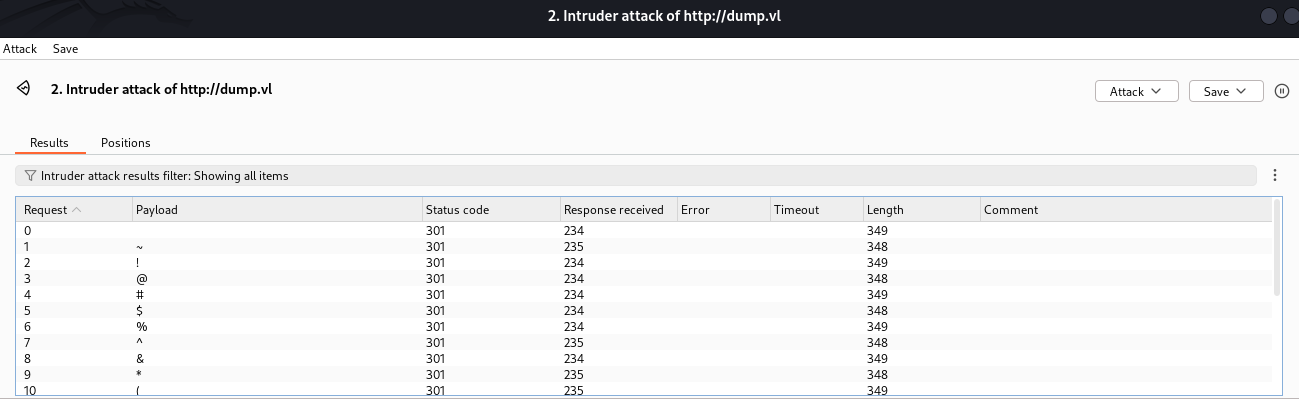
Task: Click the Comment column header
Action: tap(1125, 210)
